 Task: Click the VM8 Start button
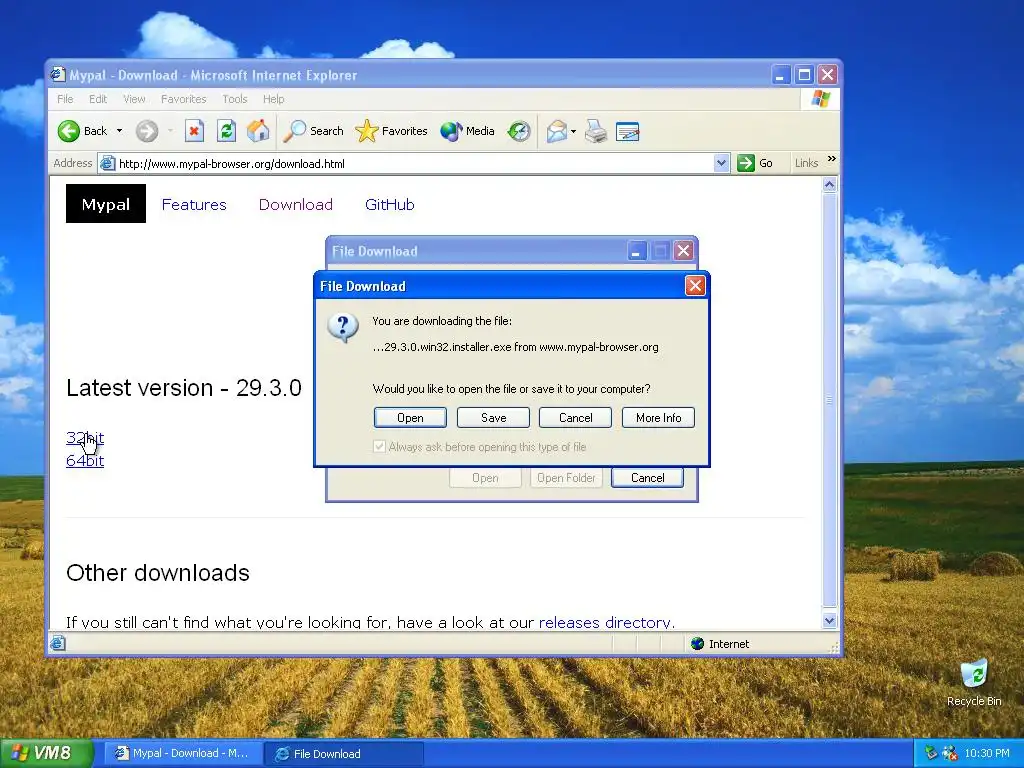[46, 753]
